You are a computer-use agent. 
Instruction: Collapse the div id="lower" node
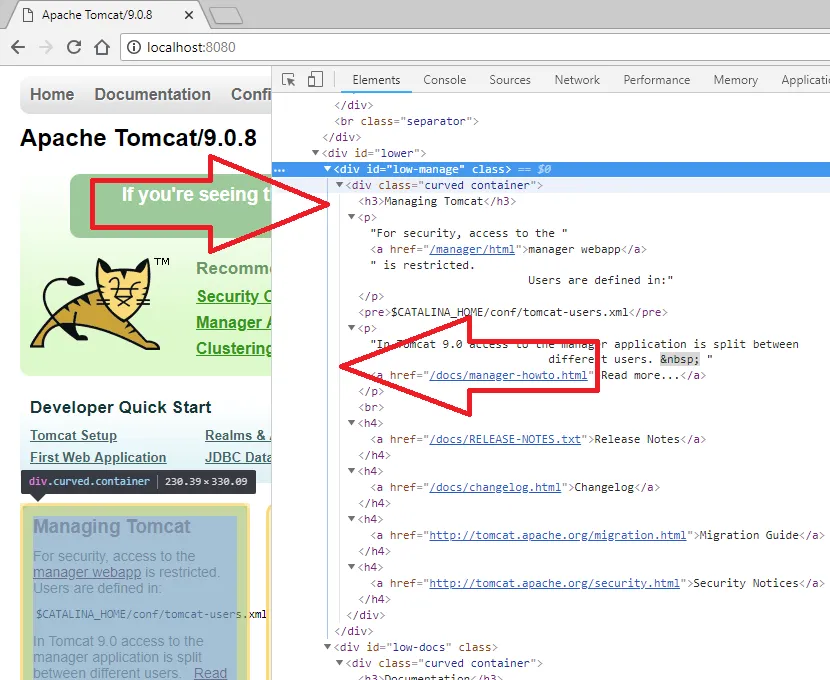(x=315, y=153)
